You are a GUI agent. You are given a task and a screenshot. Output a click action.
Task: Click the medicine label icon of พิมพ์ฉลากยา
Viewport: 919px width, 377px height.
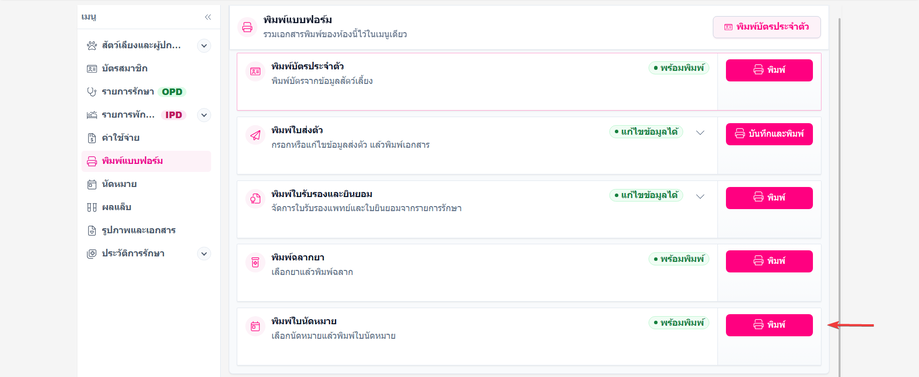click(255, 263)
